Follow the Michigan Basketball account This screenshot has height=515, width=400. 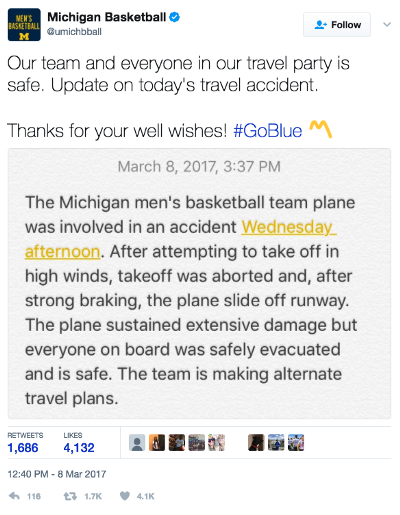337,25
